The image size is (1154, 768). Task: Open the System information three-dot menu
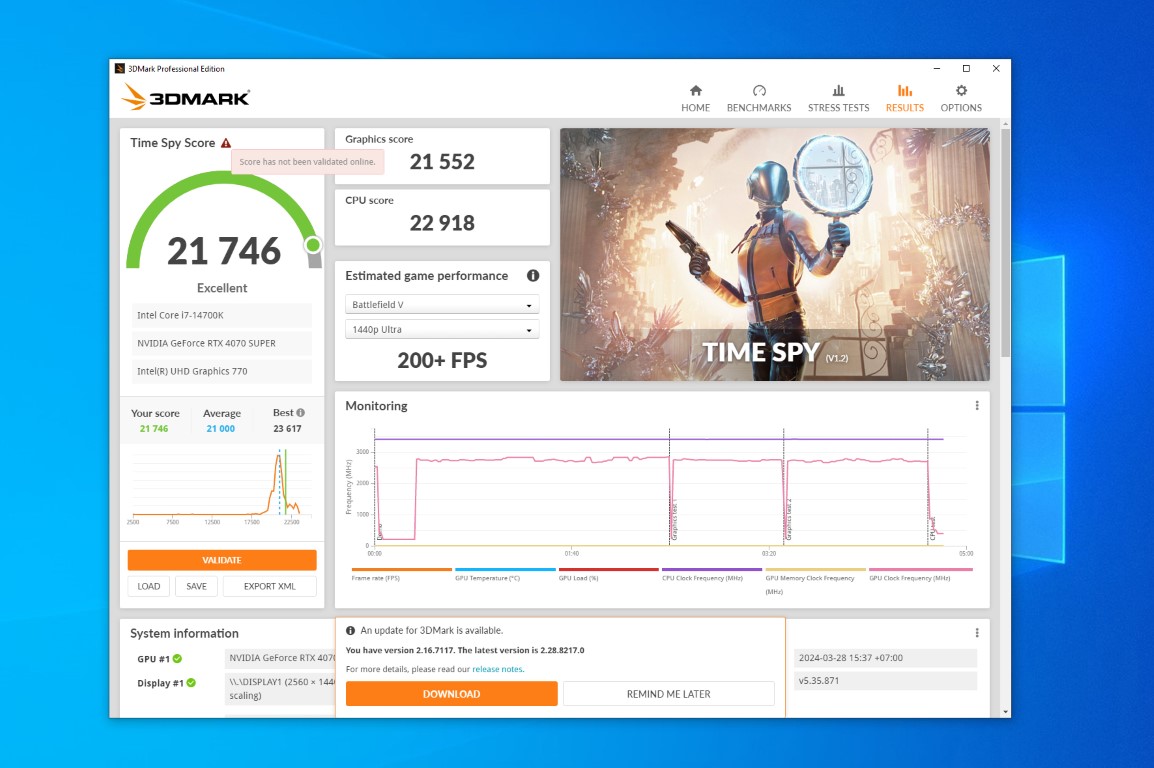pos(977,633)
